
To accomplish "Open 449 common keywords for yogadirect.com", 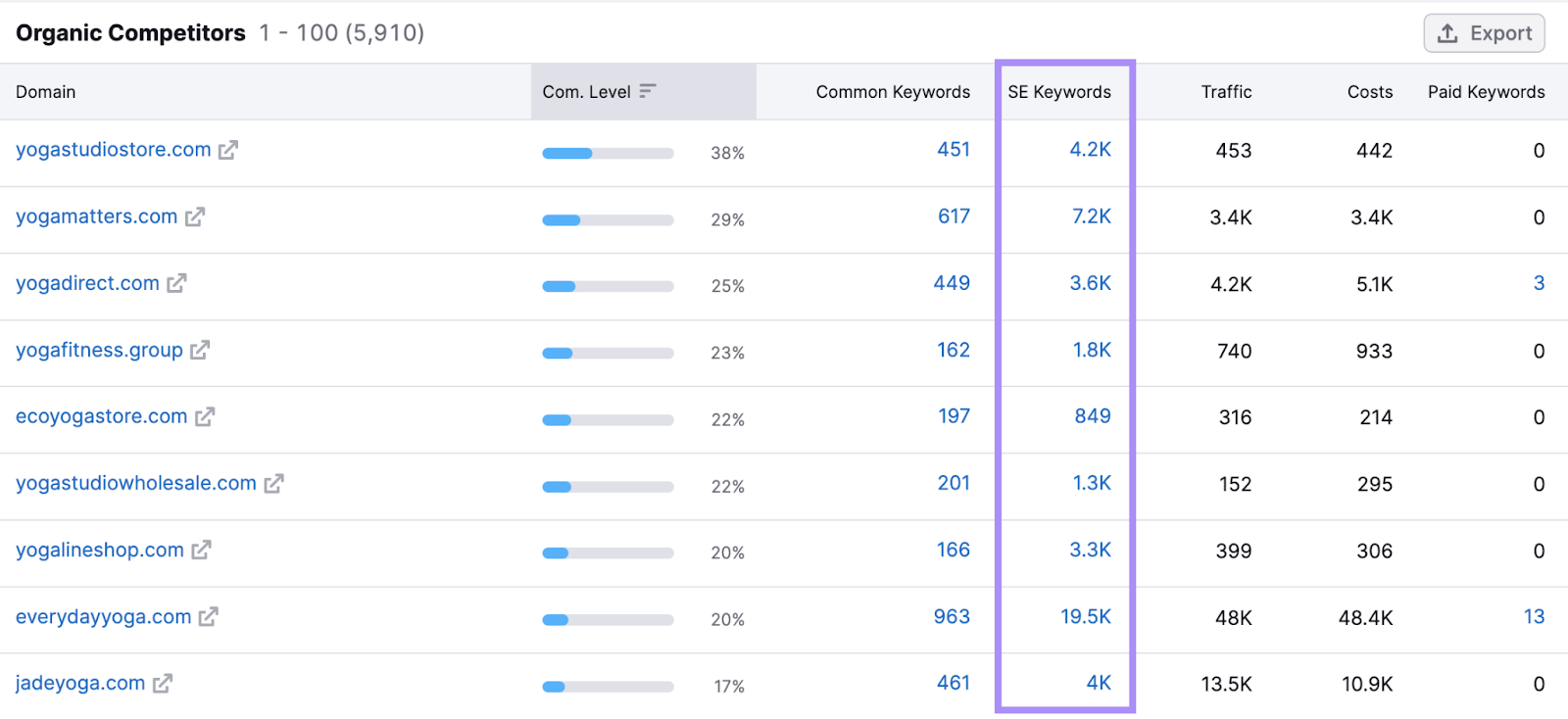I will (x=952, y=283).
